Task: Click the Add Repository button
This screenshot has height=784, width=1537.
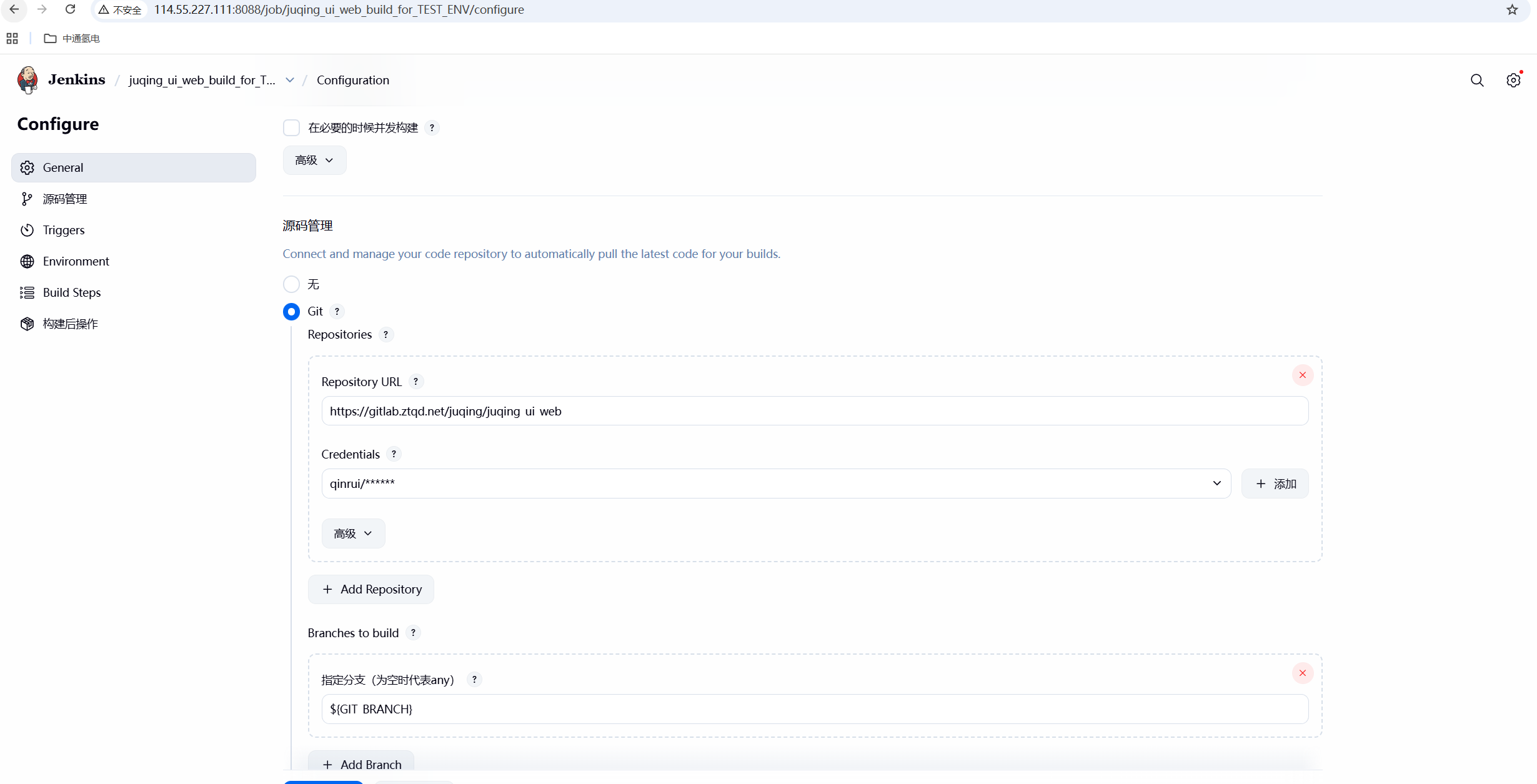Action: 371,589
